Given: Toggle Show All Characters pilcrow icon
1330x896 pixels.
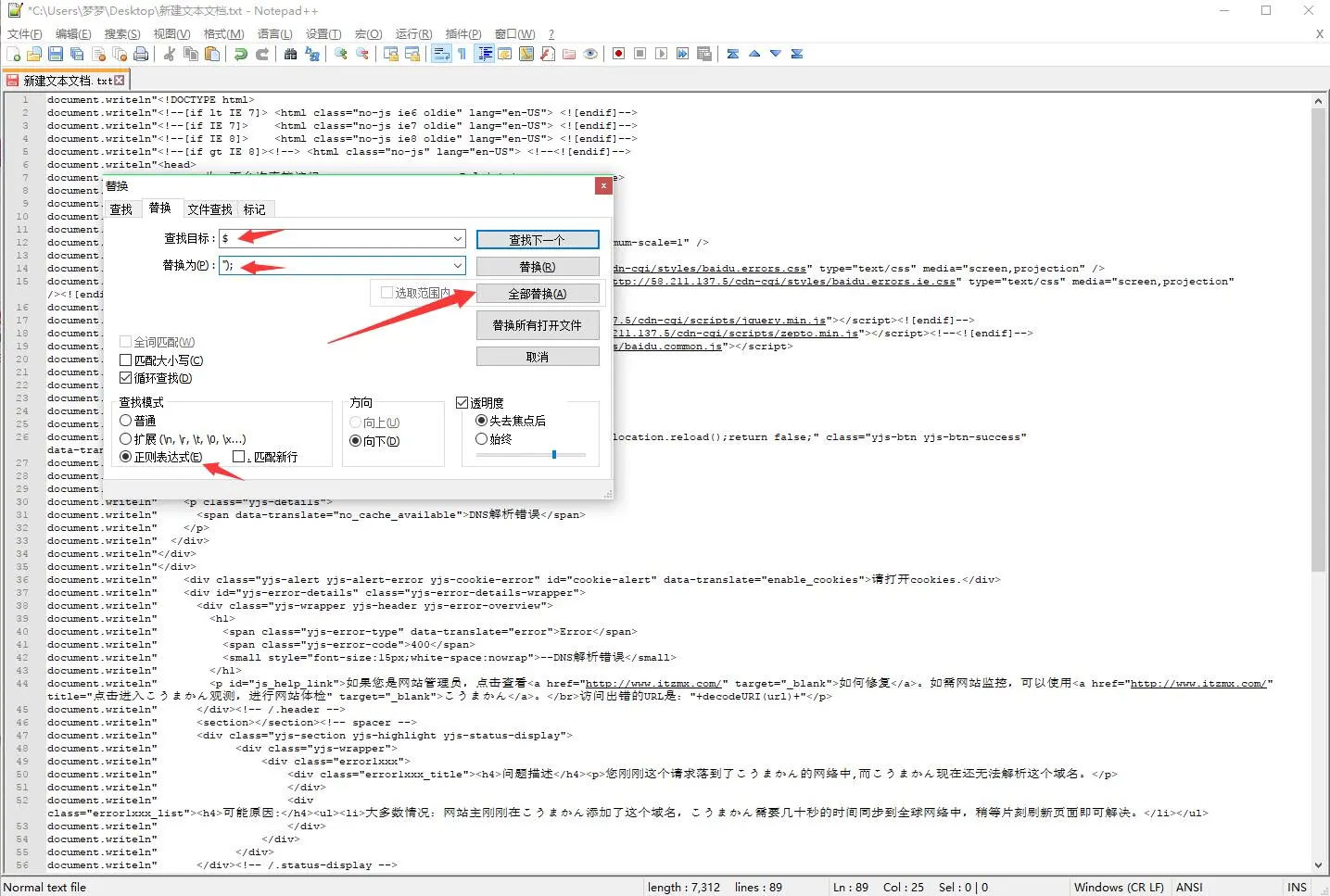Looking at the screenshot, I should [x=462, y=54].
